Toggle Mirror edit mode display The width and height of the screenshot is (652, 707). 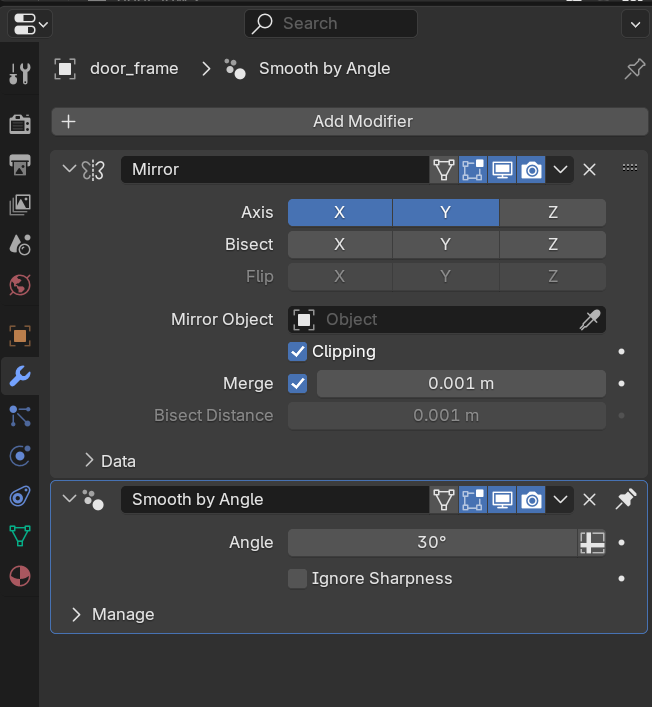click(473, 170)
